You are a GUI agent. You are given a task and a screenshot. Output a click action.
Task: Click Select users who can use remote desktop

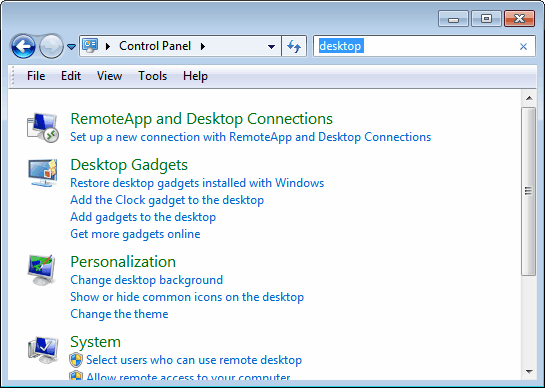[194, 360]
